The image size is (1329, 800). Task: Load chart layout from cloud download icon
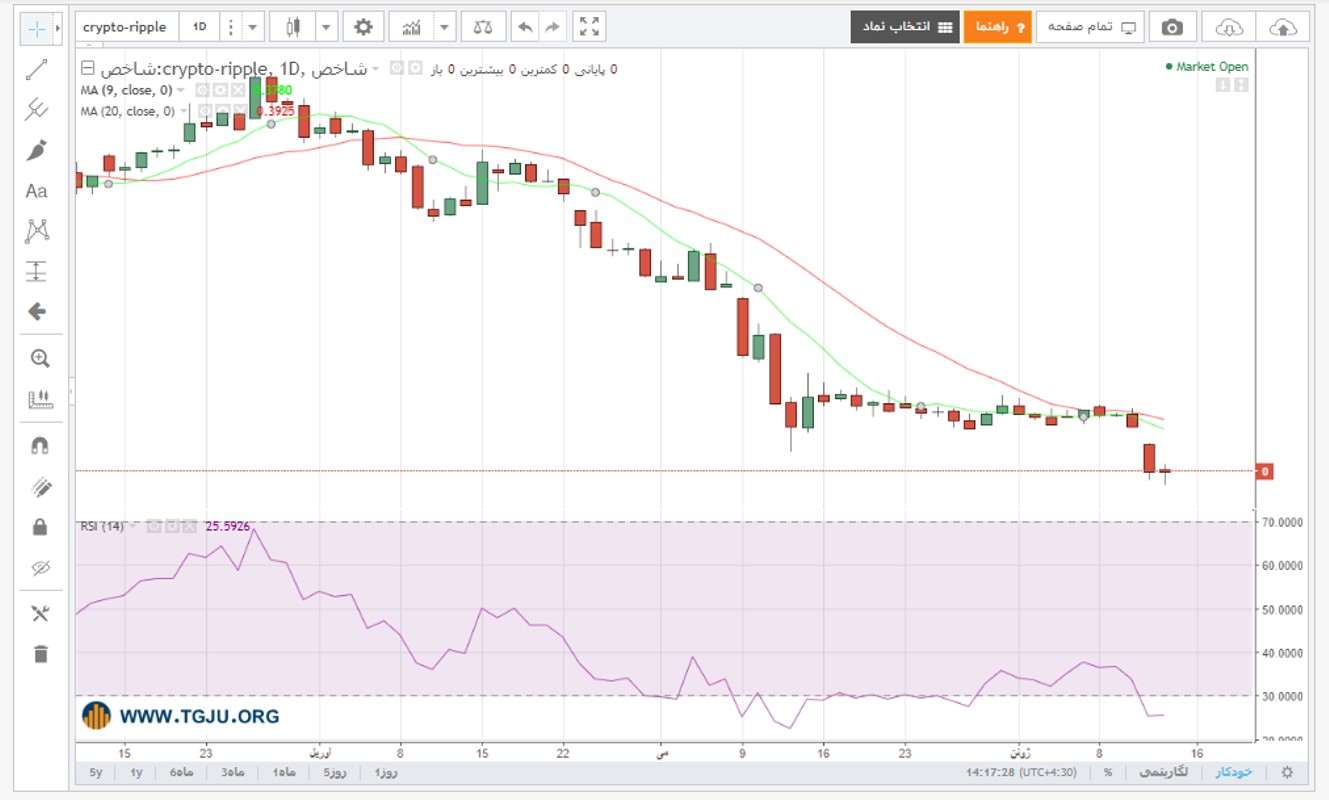tap(1228, 27)
